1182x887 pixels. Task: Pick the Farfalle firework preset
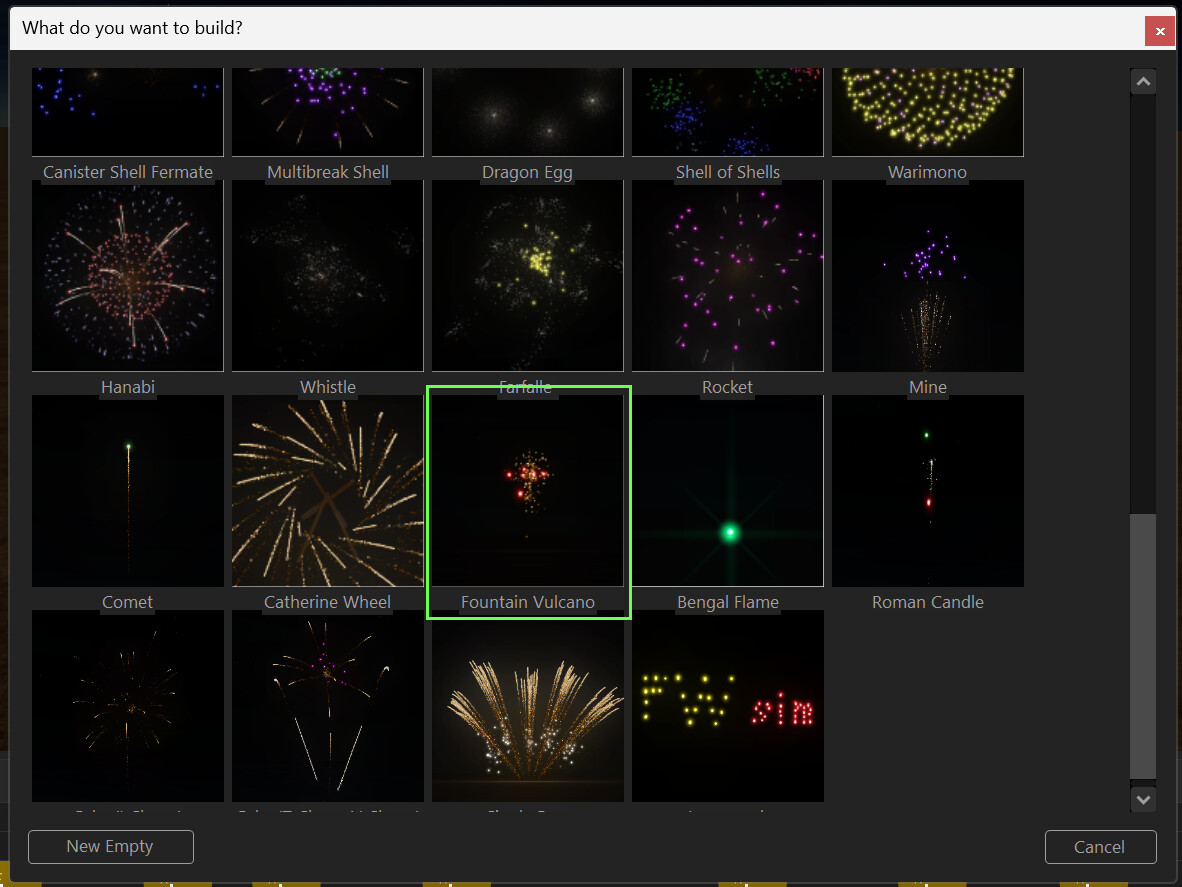pyautogui.click(x=528, y=276)
